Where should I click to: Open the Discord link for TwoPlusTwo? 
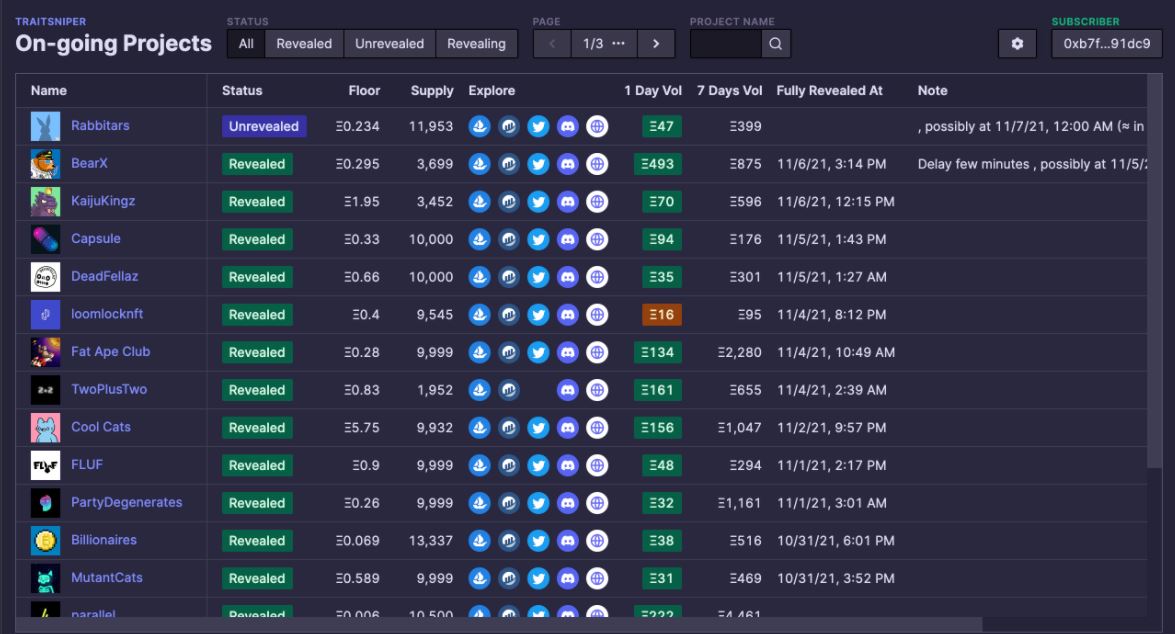click(568, 390)
